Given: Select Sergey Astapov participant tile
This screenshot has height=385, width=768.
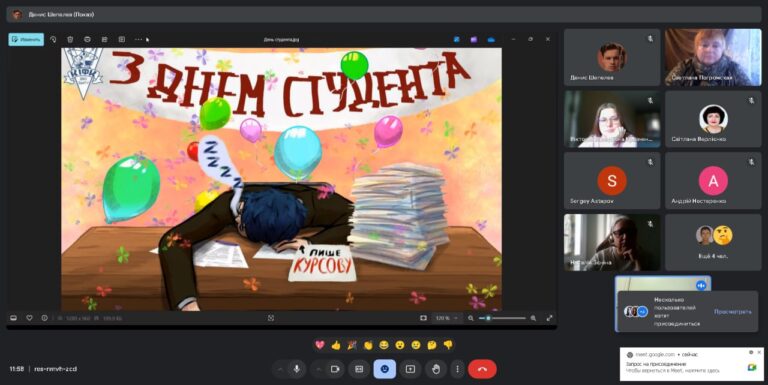Looking at the screenshot, I should coord(612,181).
